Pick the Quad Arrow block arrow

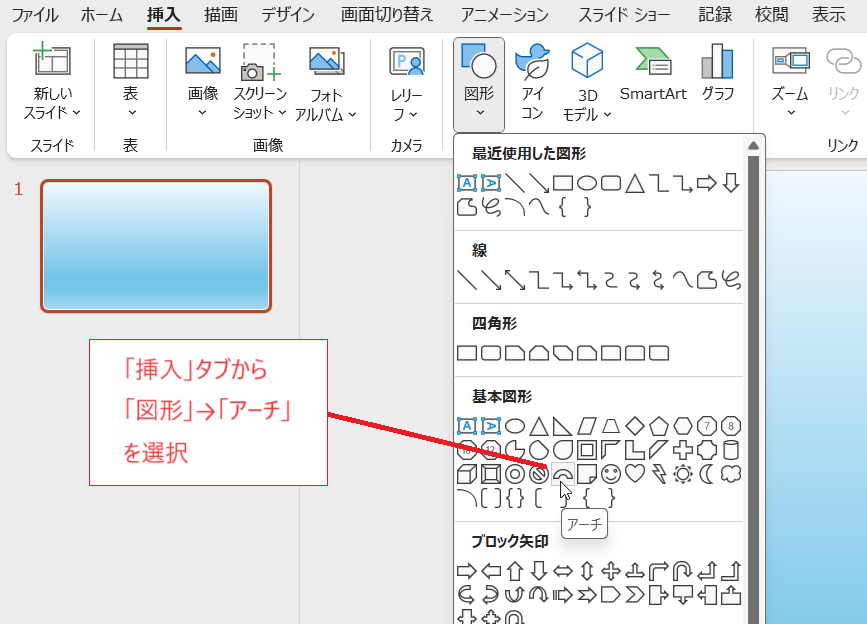[x=610, y=570]
